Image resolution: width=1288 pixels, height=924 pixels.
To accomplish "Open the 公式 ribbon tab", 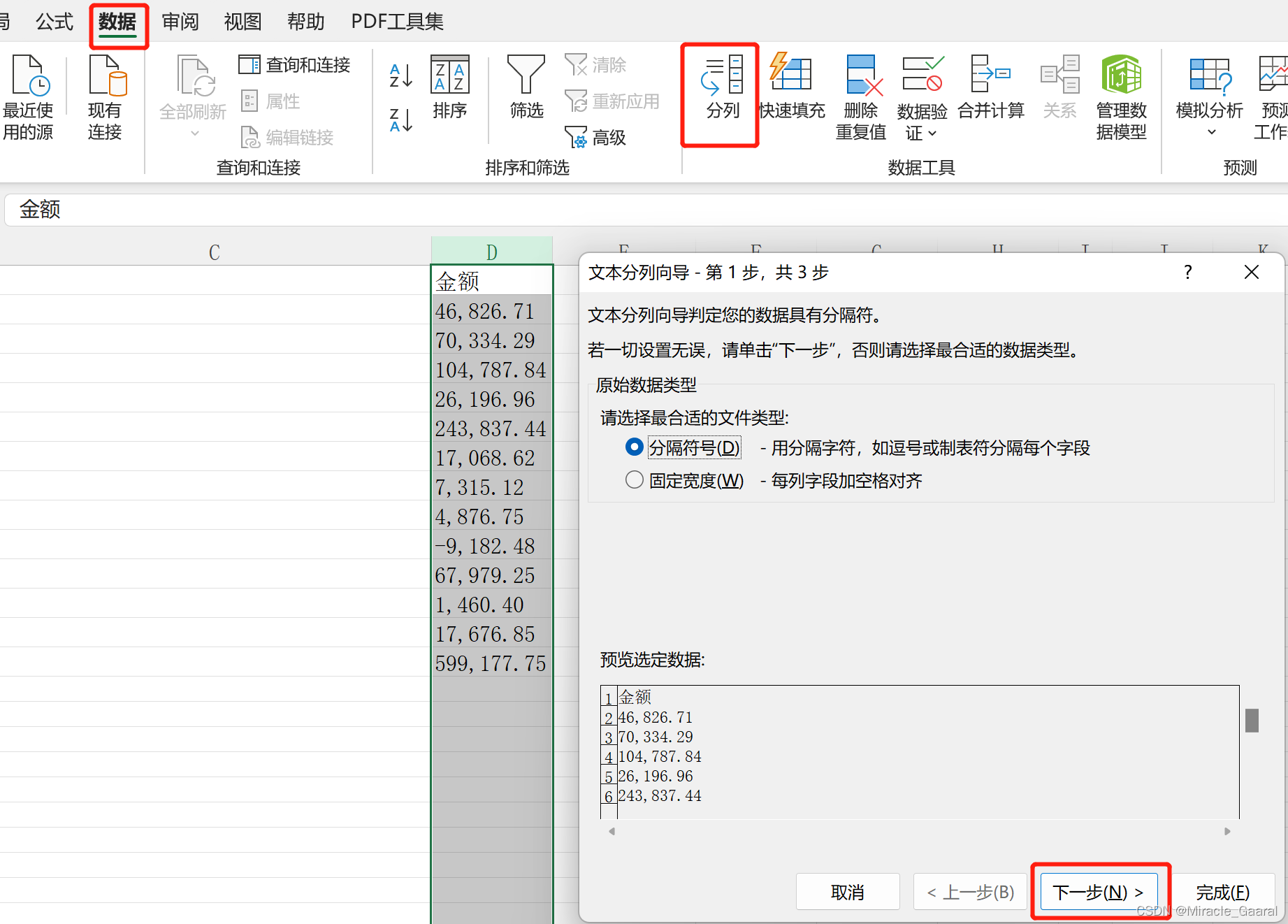I will point(54,21).
